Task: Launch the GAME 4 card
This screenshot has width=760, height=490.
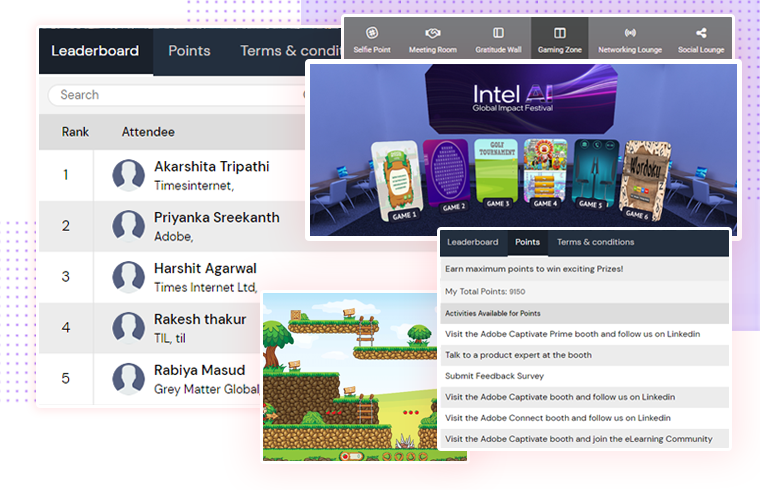Action: (x=546, y=174)
